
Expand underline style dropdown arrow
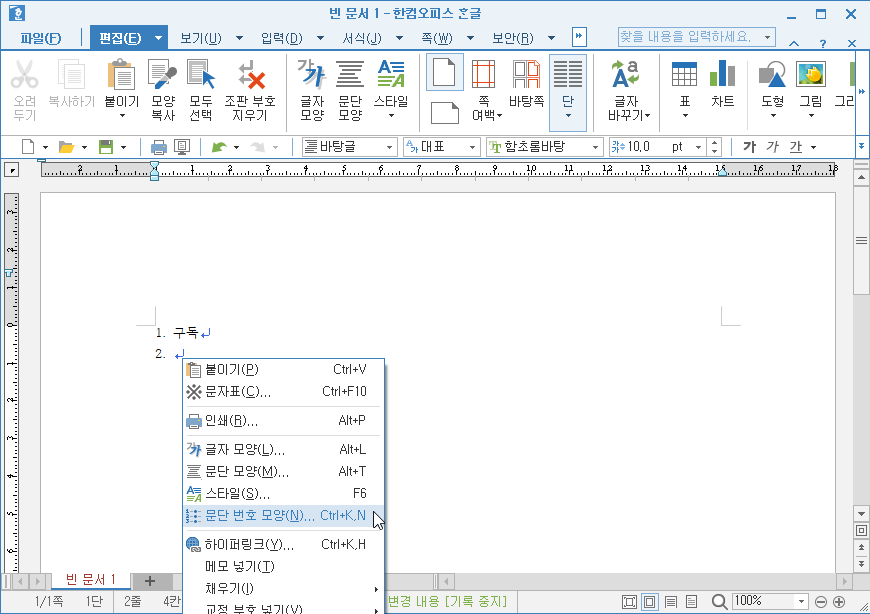tap(813, 147)
